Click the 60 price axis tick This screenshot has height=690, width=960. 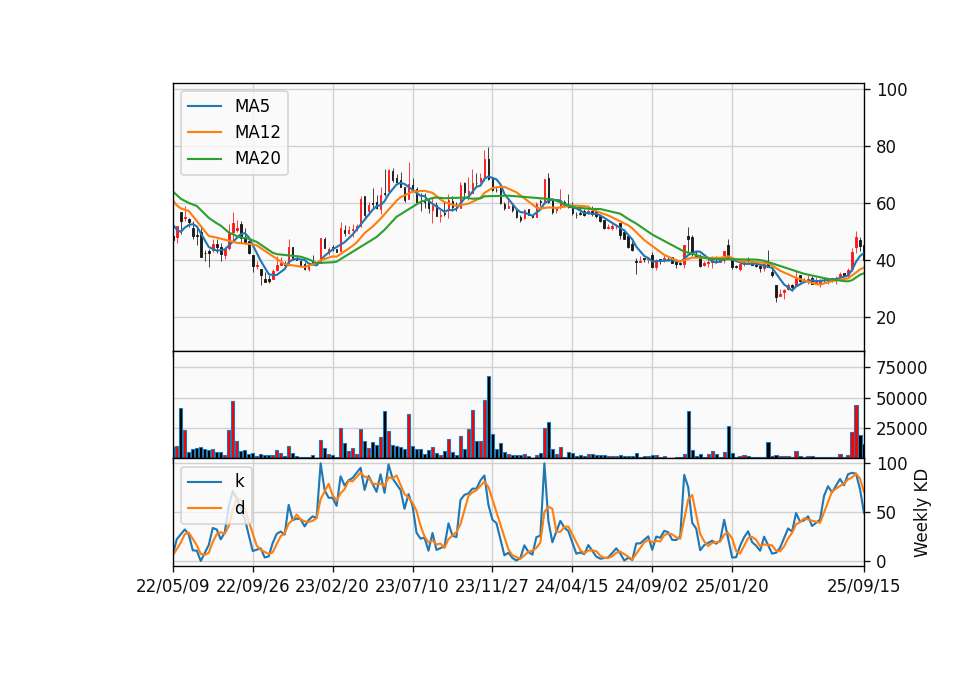coord(886,204)
